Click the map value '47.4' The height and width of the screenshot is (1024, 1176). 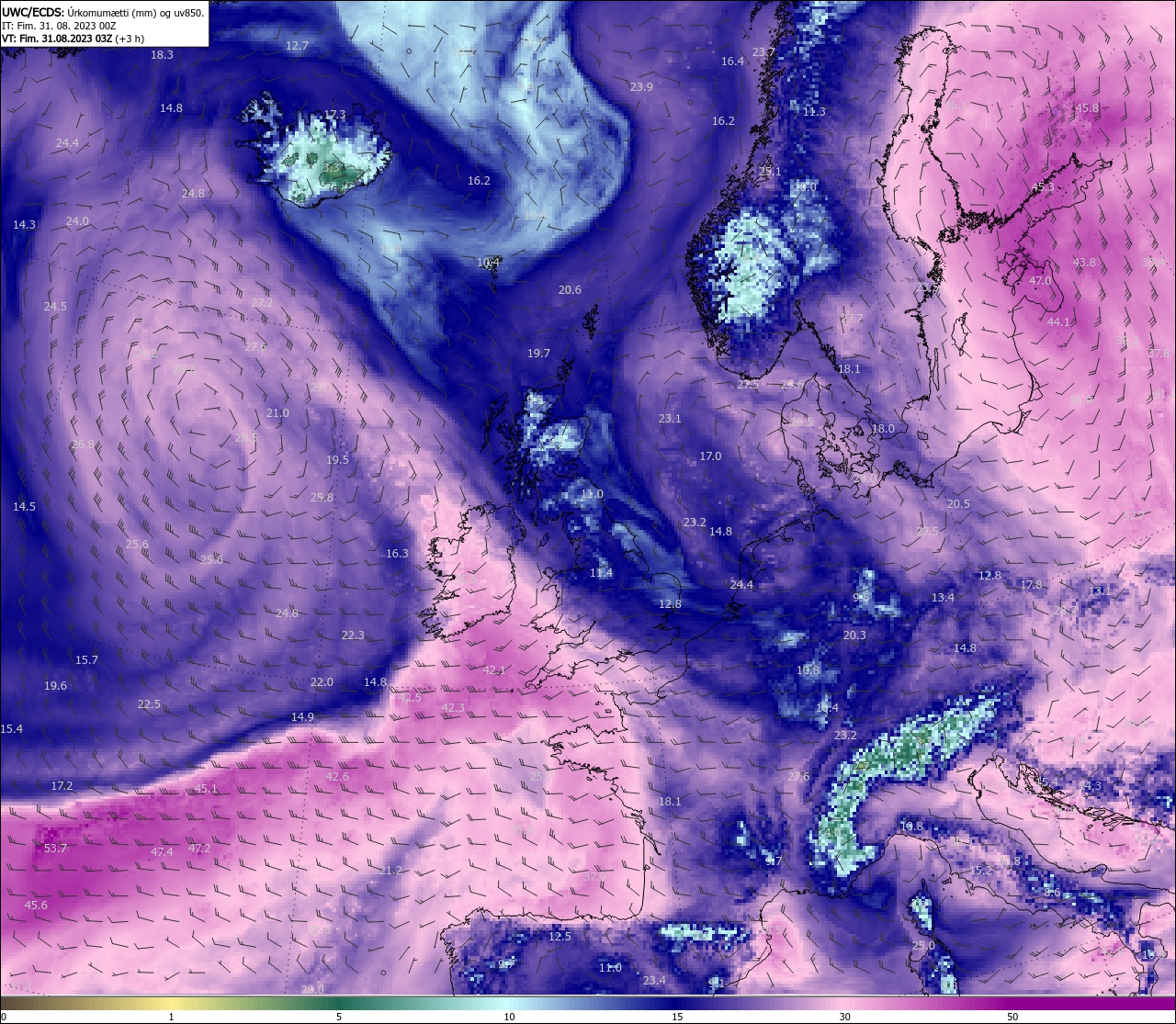(162, 853)
